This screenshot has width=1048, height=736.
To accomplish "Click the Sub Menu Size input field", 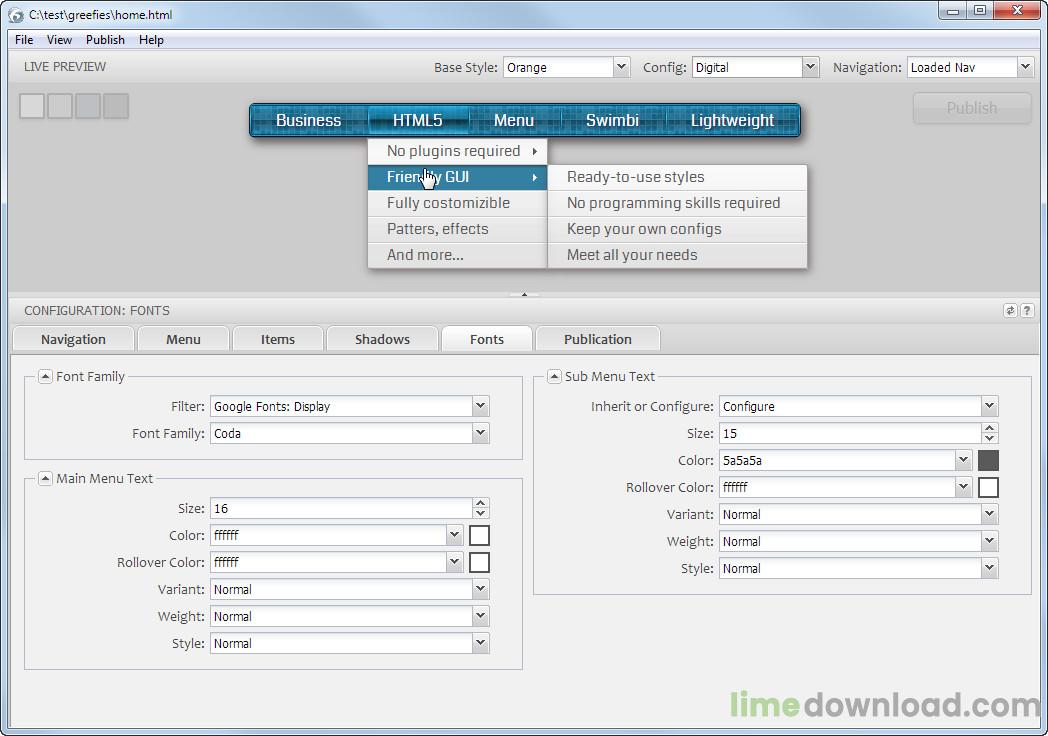I will point(849,433).
